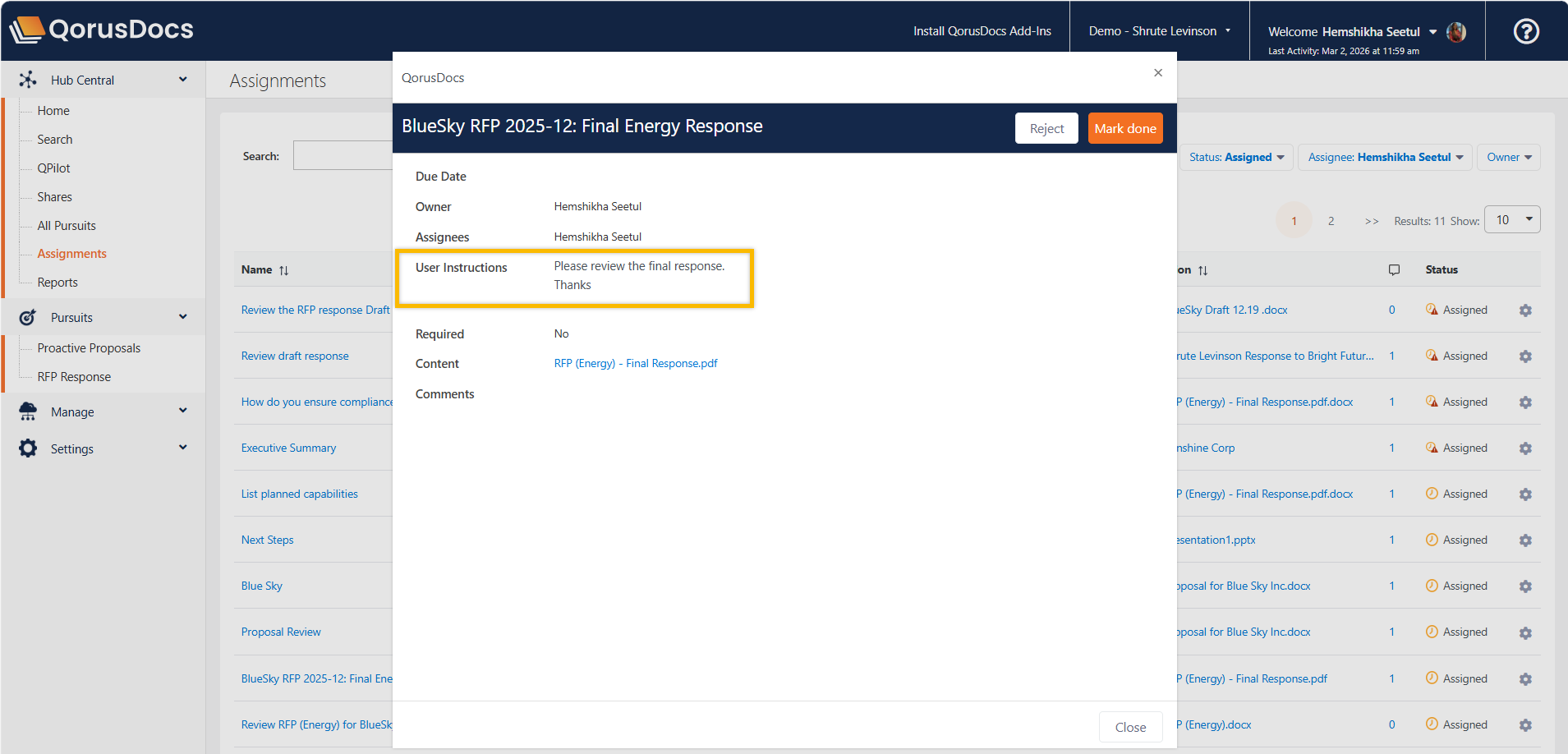The height and width of the screenshot is (754, 1568).
Task: Close the dialog using the X icon
Action: [1157, 73]
